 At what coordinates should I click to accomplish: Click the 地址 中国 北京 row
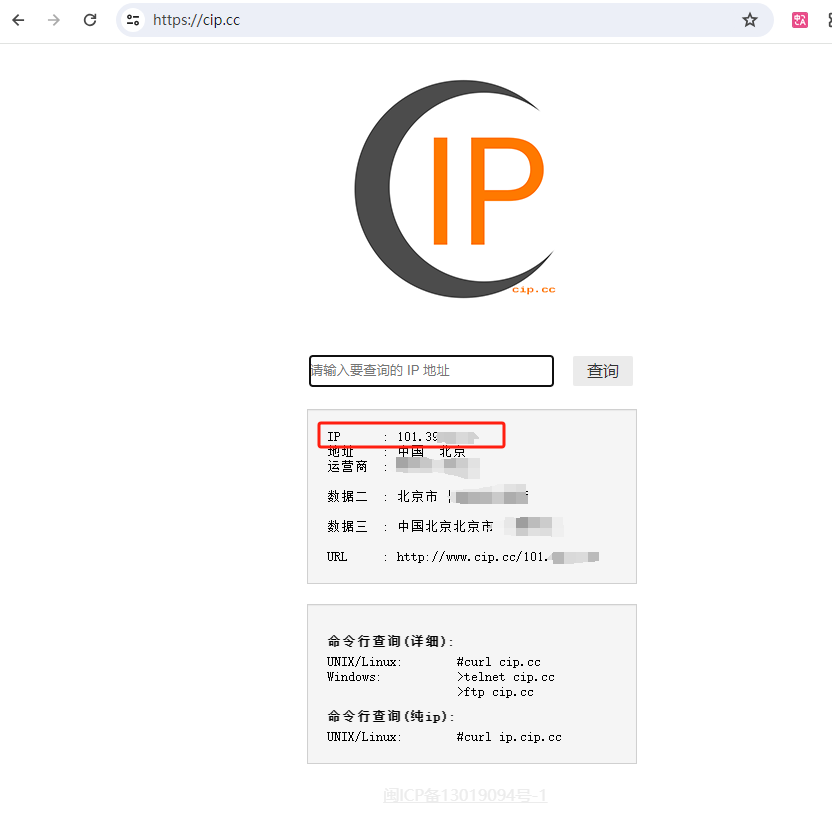[x=396, y=452]
